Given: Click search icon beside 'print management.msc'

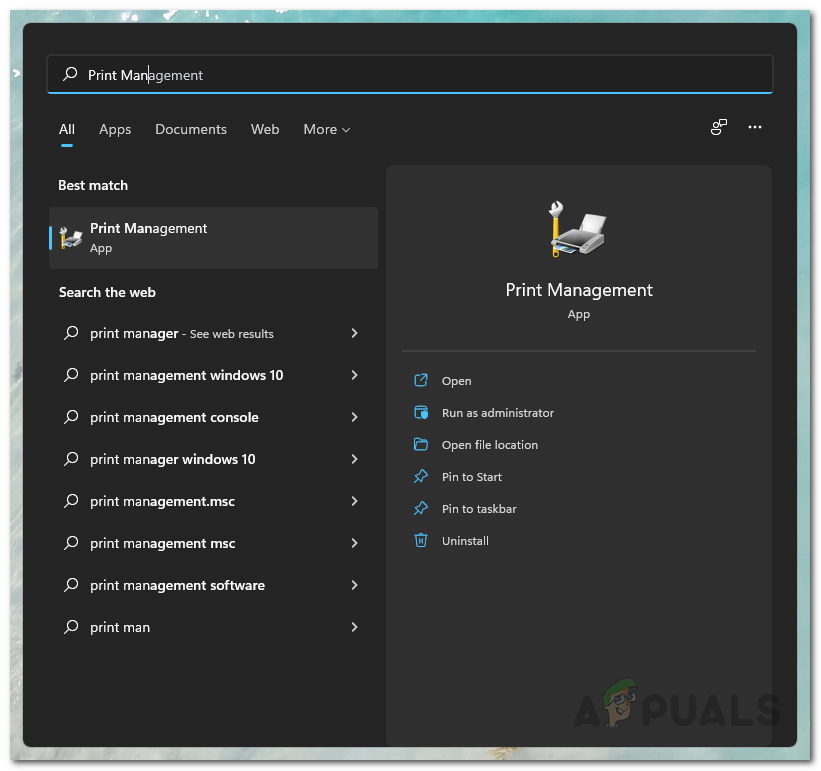Looking at the screenshot, I should click(71, 501).
